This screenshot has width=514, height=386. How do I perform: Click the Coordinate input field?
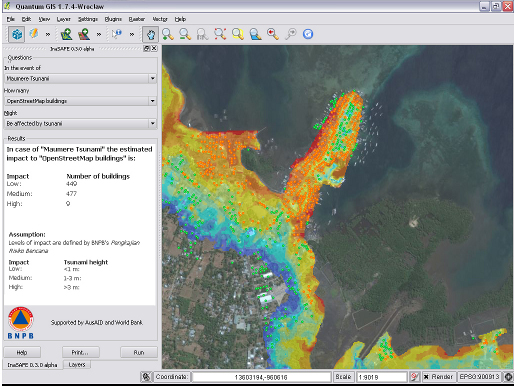point(261,377)
